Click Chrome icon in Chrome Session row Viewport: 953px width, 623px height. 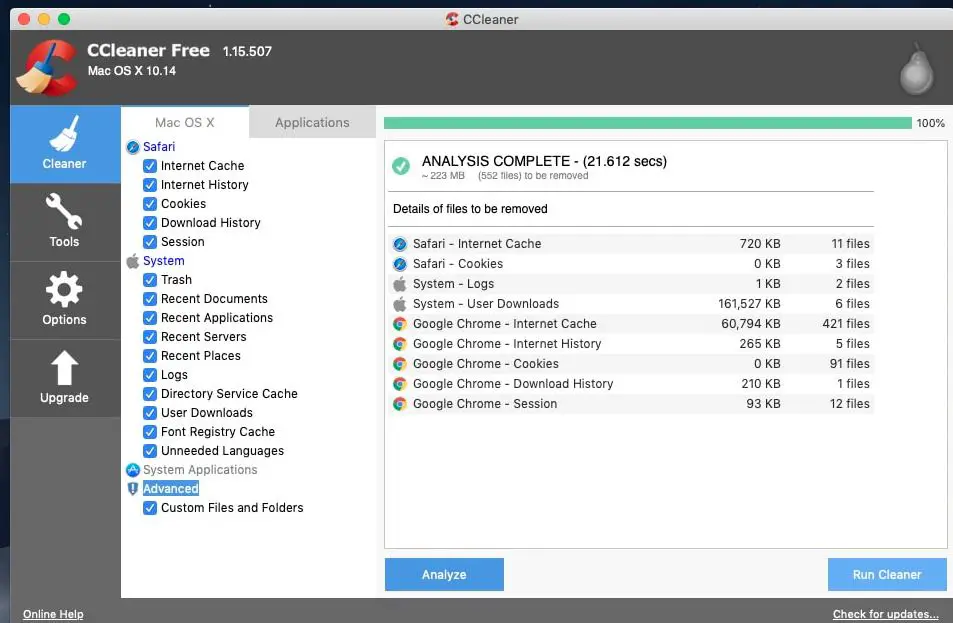click(x=399, y=404)
